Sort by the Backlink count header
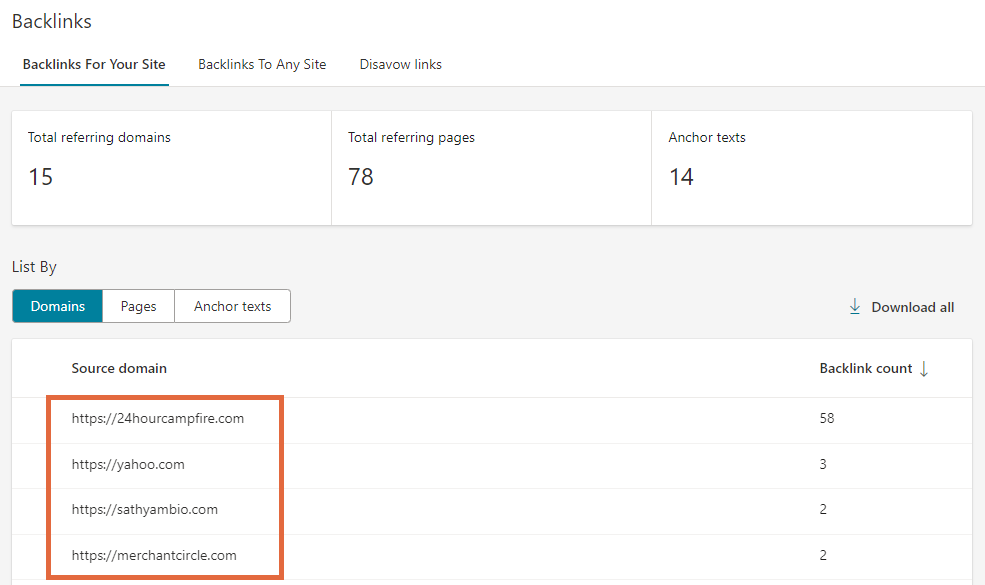985x585 pixels. [865, 369]
